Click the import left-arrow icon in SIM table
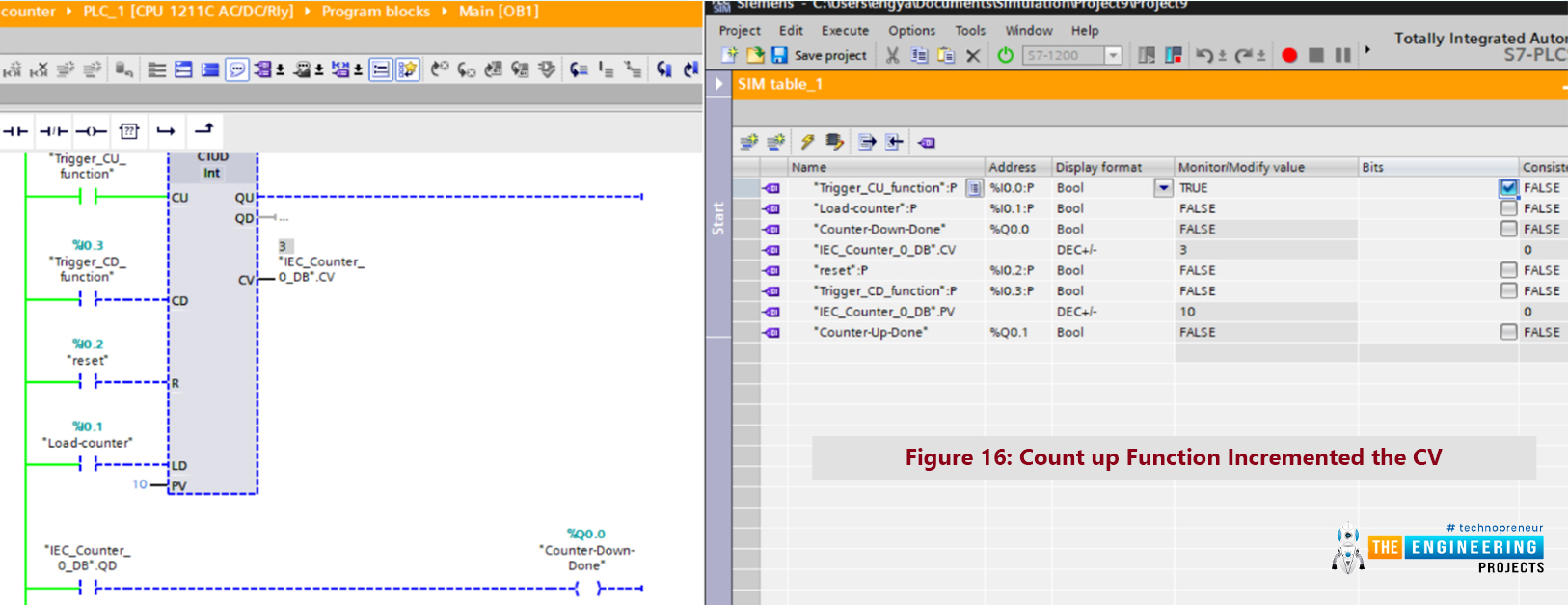The width and height of the screenshot is (1568, 605). [x=894, y=142]
